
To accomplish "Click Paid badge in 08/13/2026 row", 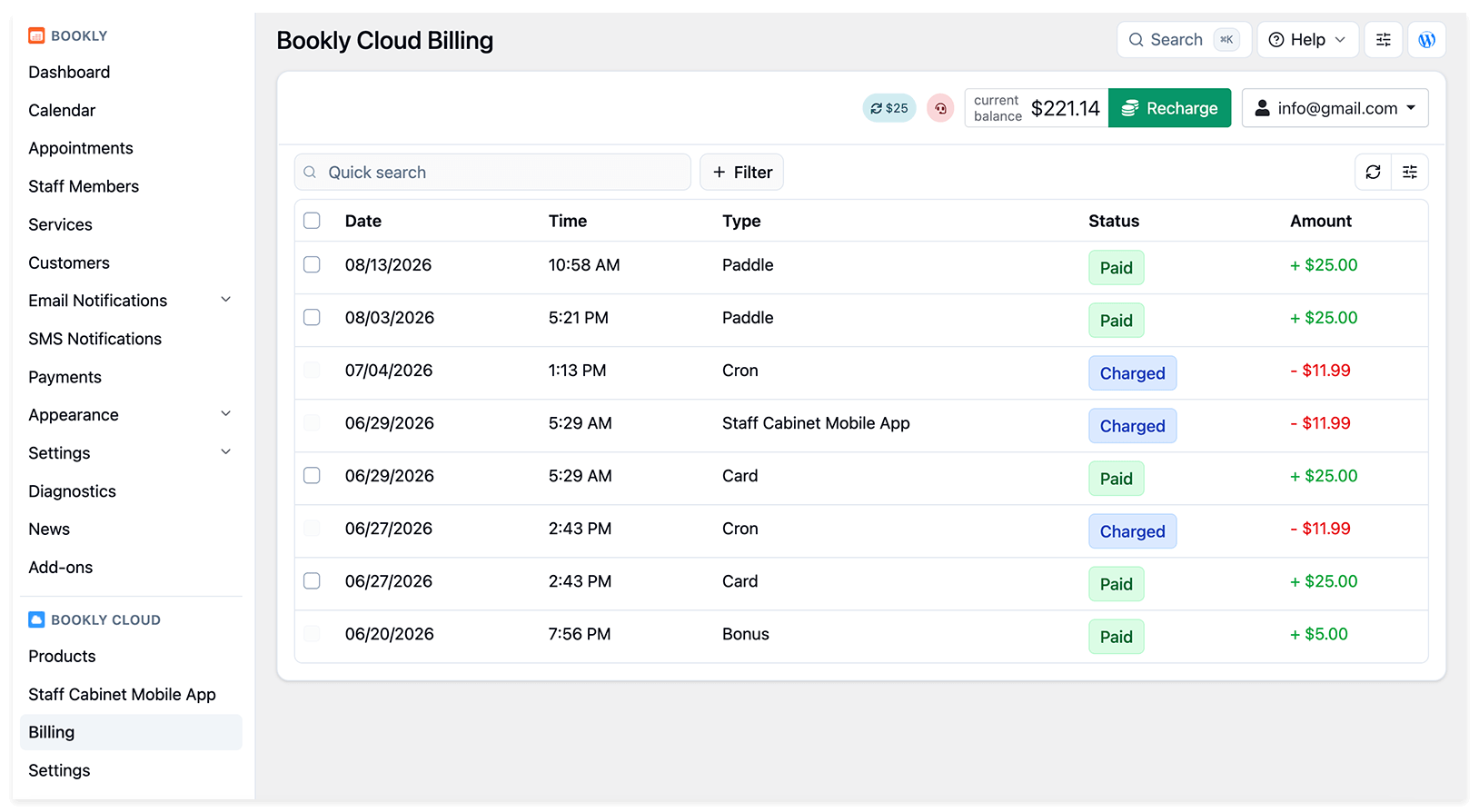I will (x=1117, y=268).
